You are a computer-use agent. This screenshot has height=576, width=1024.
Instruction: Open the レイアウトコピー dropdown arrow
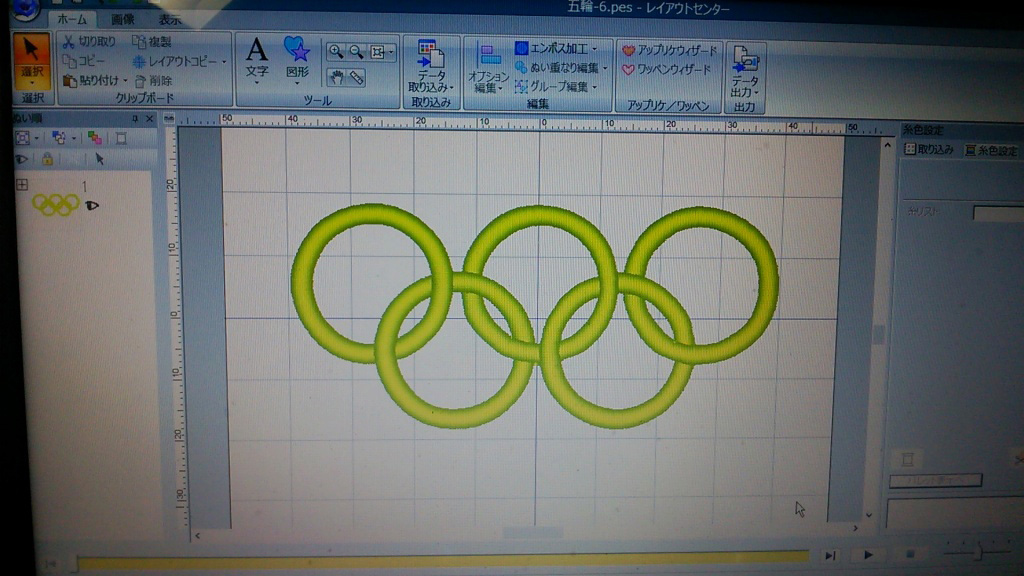(x=224, y=62)
